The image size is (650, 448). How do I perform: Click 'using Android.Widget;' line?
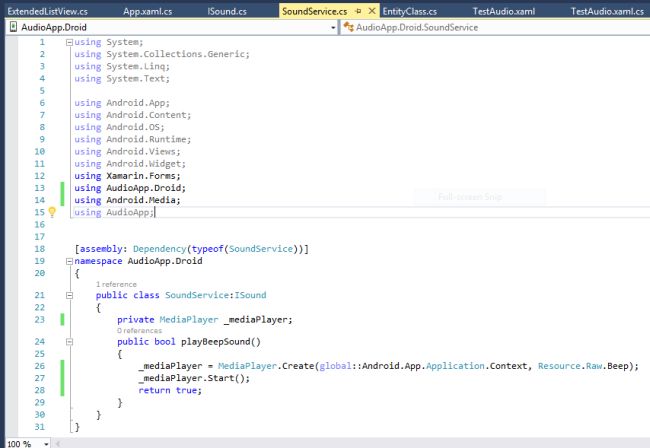click(x=130, y=164)
